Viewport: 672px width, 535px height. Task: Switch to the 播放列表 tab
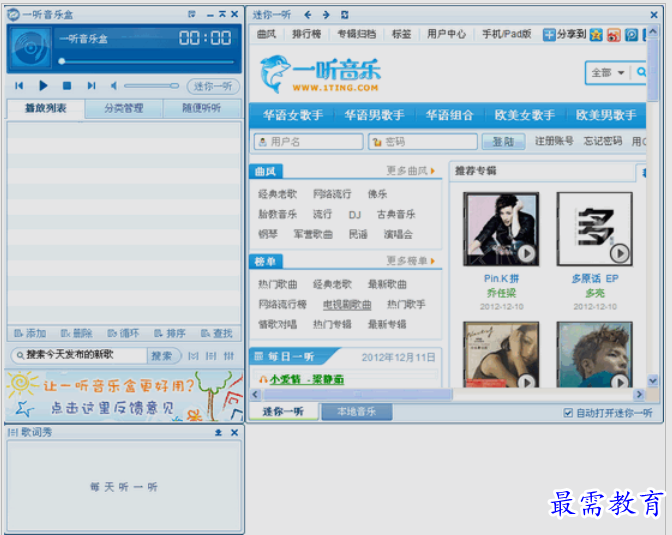click(45, 108)
